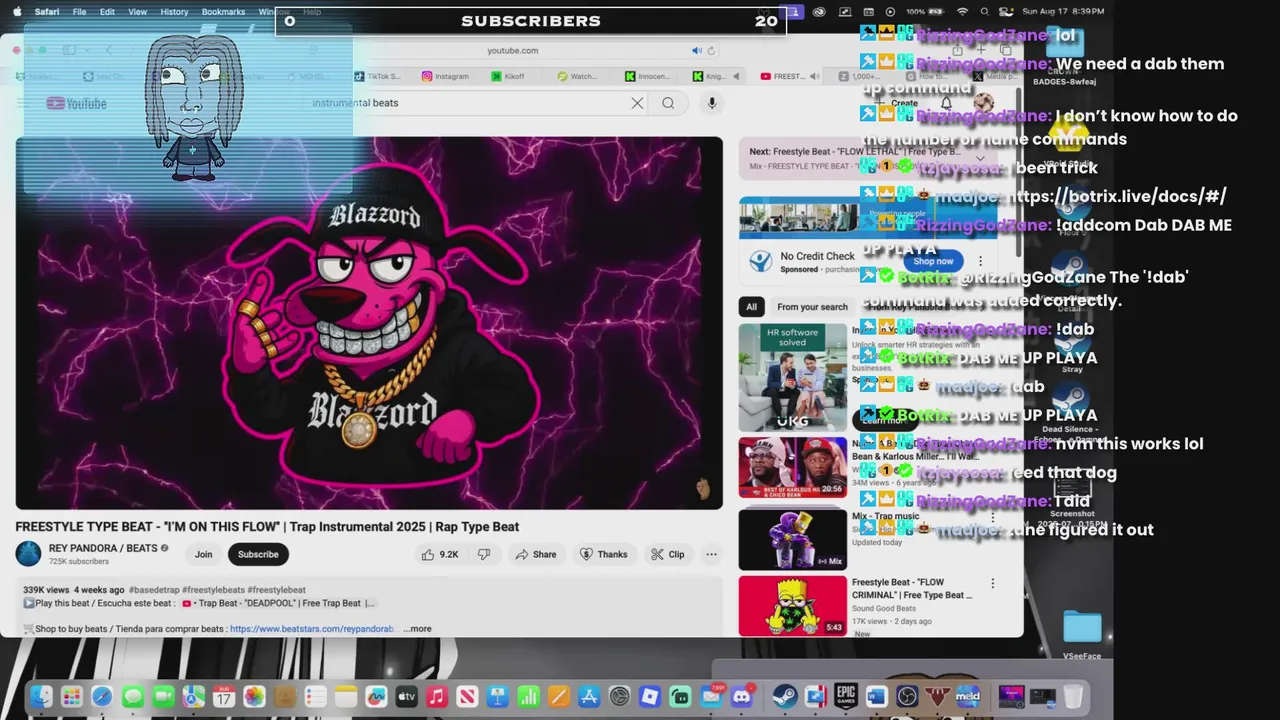This screenshot has height=720, width=1280.
Task: Subscribe to REY PANDORA / BEATS
Action: pos(258,554)
